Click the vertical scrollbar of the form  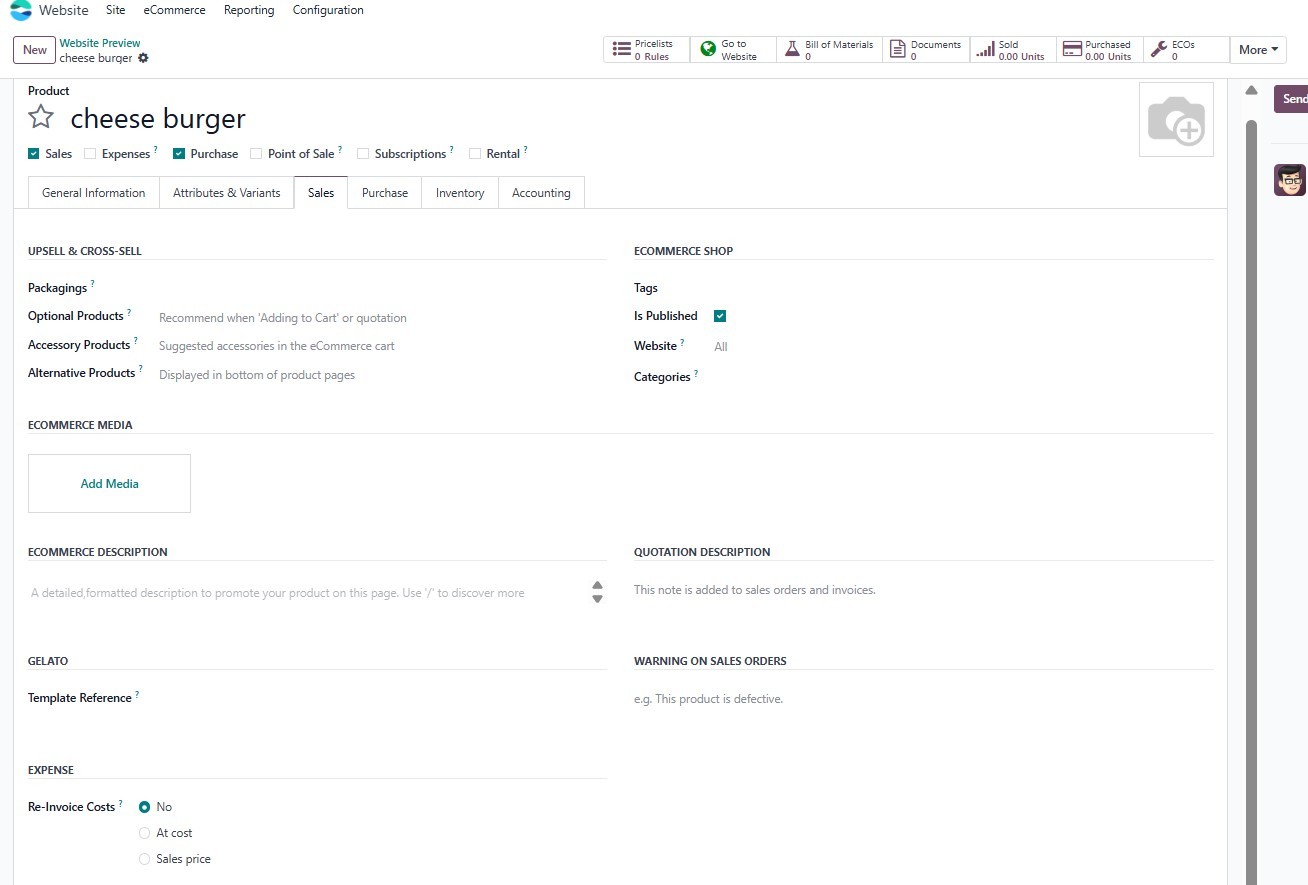pos(1251,500)
